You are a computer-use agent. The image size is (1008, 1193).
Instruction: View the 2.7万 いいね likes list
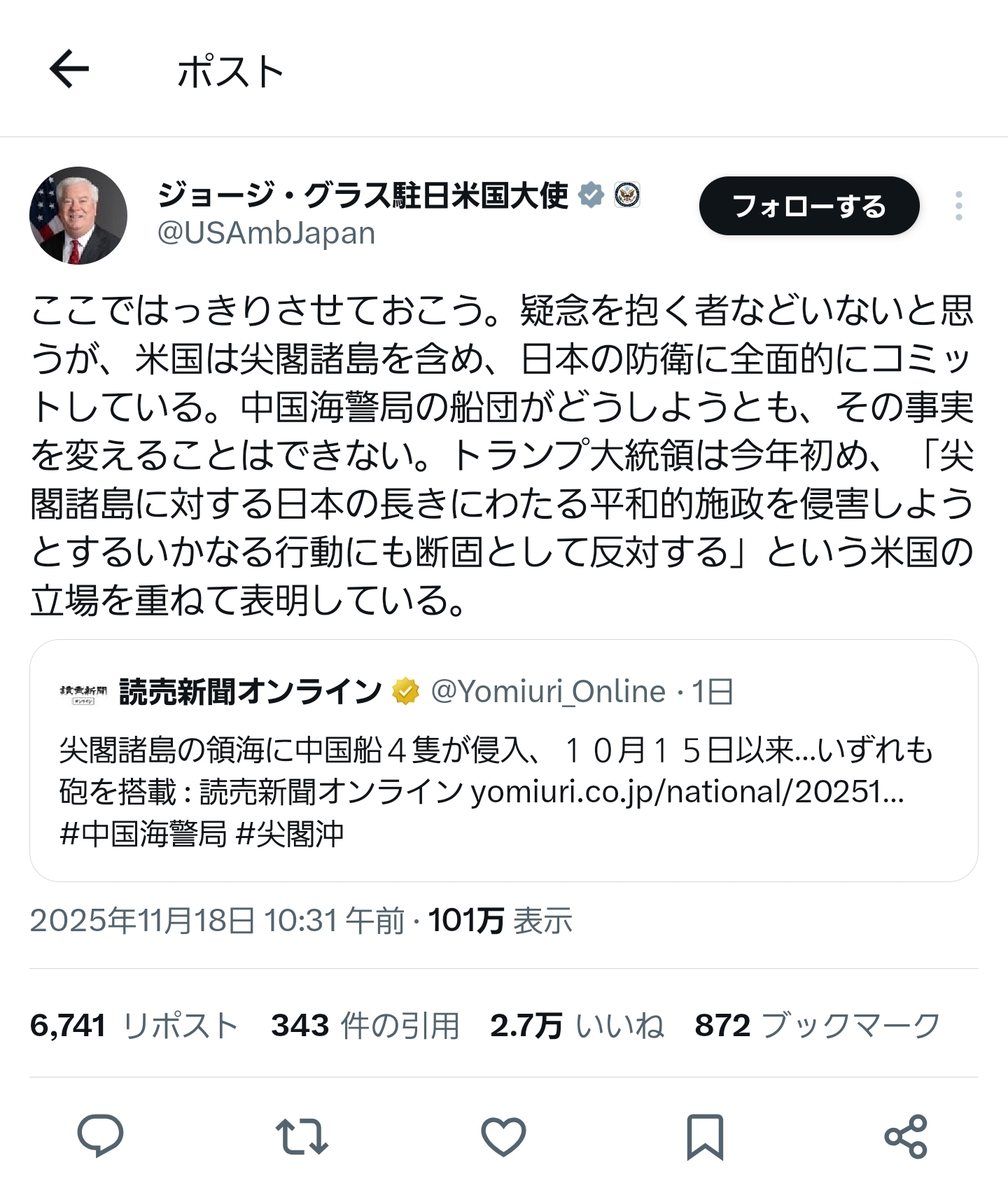point(577,1026)
